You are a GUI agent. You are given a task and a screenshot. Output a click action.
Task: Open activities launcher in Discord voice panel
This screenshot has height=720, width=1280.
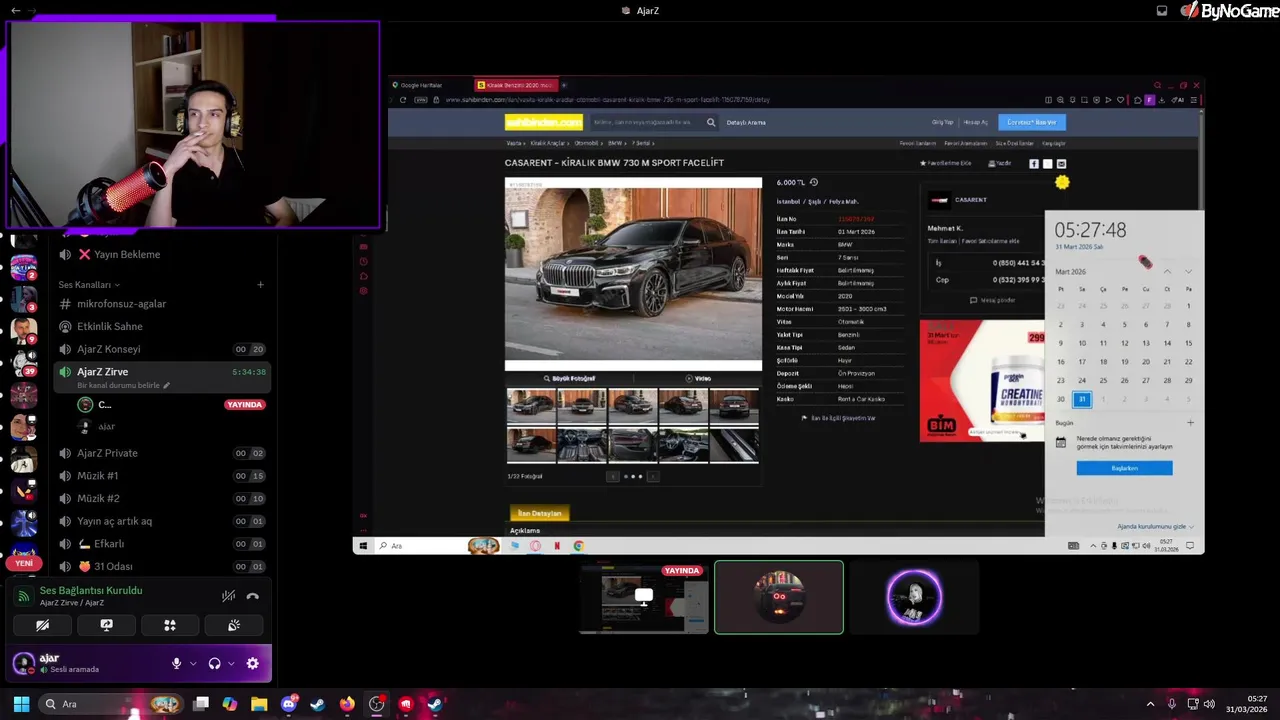[x=170, y=625]
